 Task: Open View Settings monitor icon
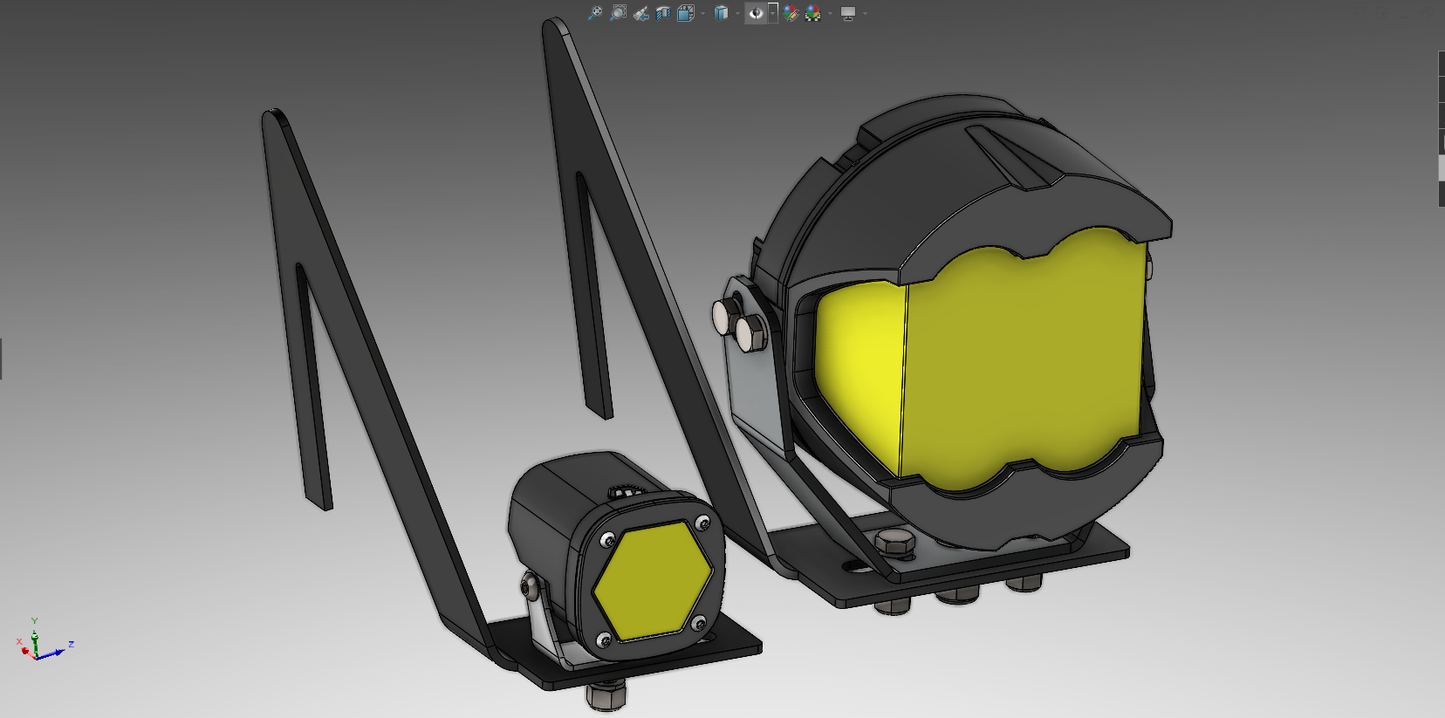point(848,13)
